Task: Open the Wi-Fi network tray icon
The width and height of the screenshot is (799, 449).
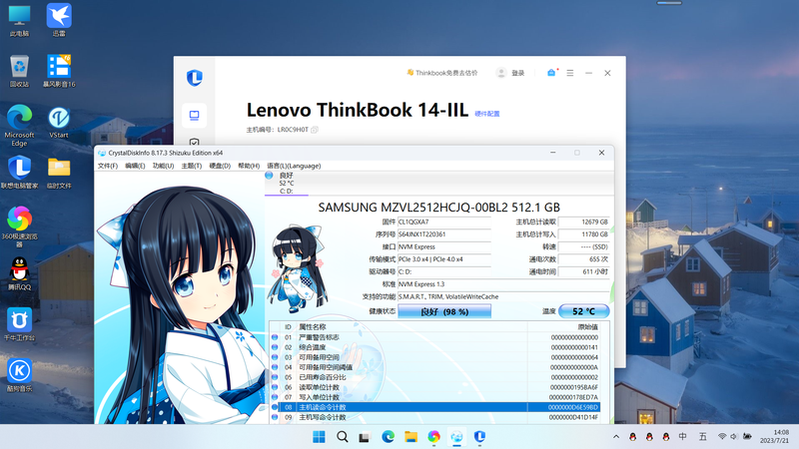Action: pyautogui.click(x=722, y=437)
